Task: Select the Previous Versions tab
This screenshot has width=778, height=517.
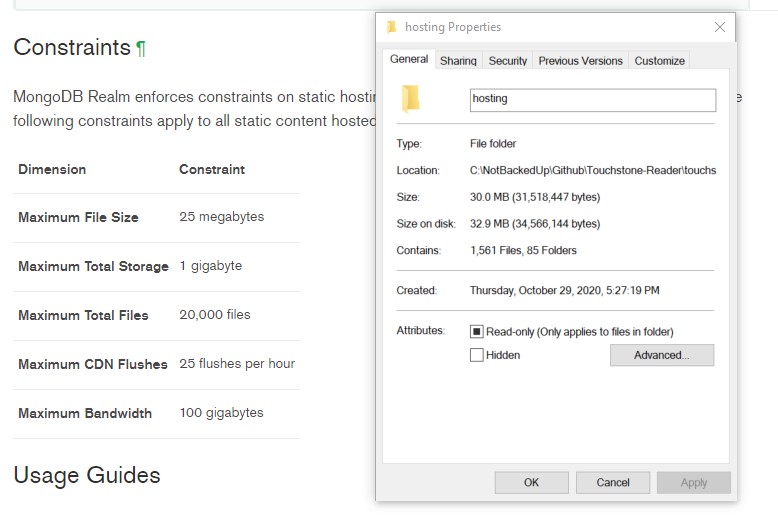Action: [580, 61]
